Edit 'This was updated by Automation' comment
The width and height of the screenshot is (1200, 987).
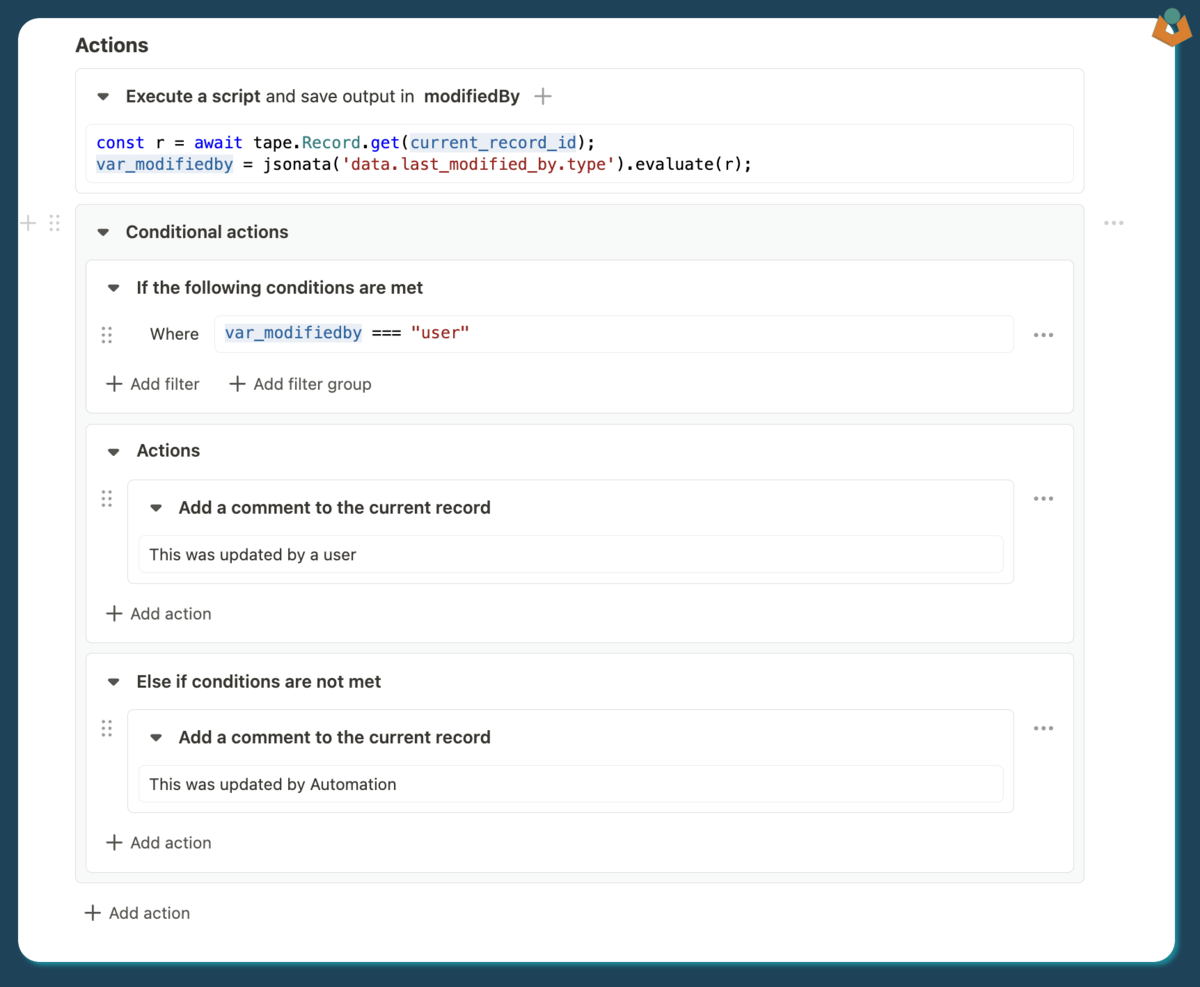570,784
